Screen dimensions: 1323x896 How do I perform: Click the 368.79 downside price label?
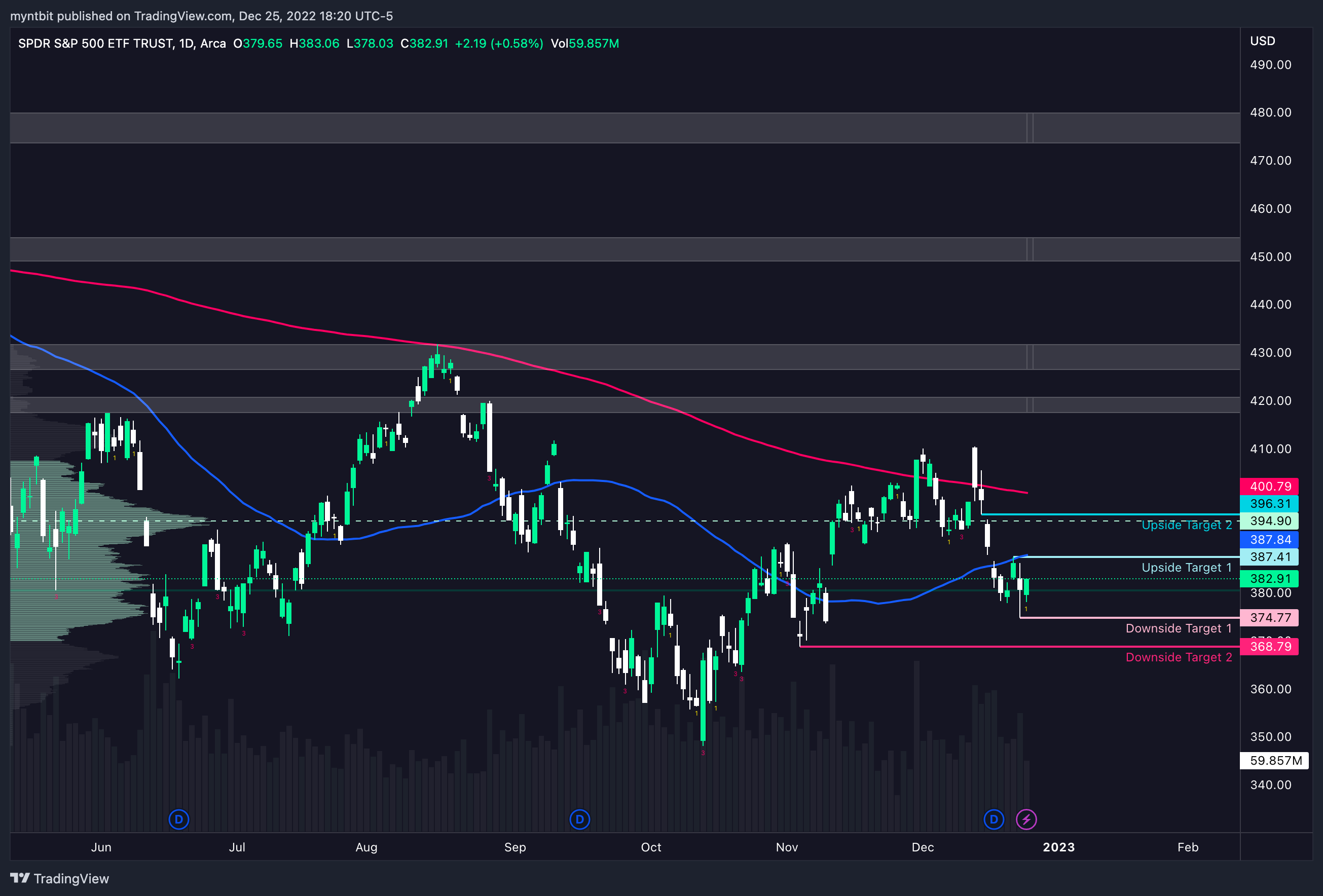tap(1269, 646)
